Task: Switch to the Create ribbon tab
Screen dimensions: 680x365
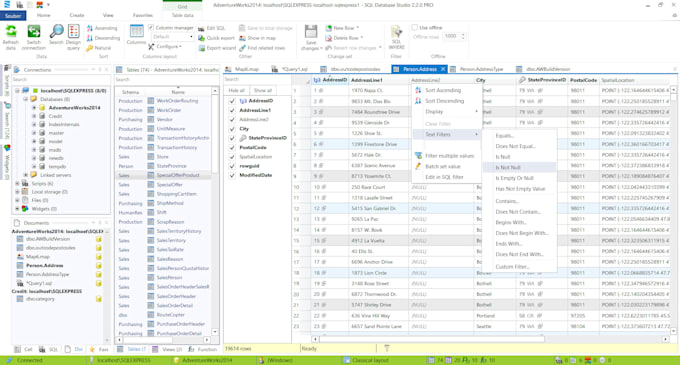Action: (77, 15)
